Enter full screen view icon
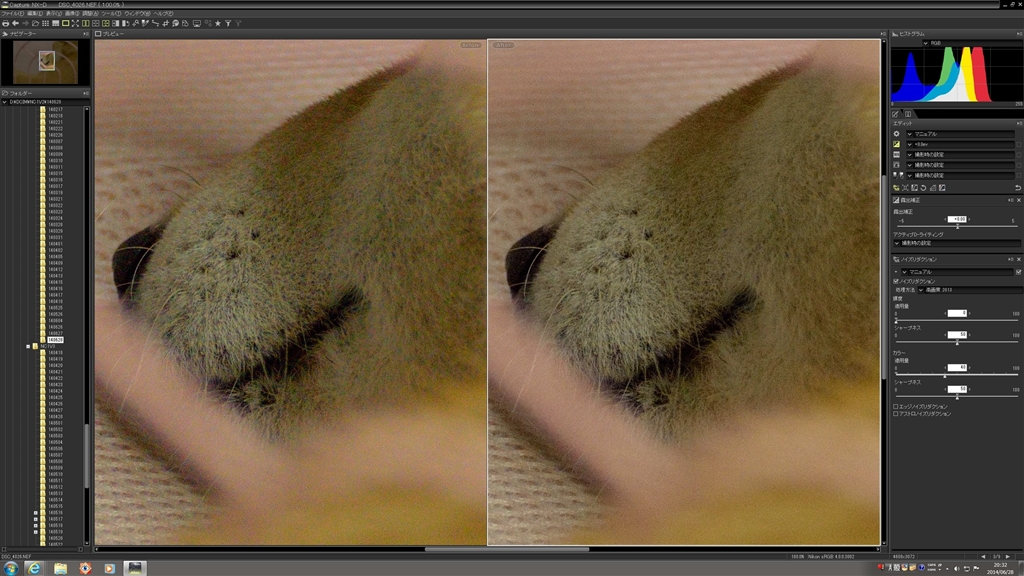 pos(75,24)
